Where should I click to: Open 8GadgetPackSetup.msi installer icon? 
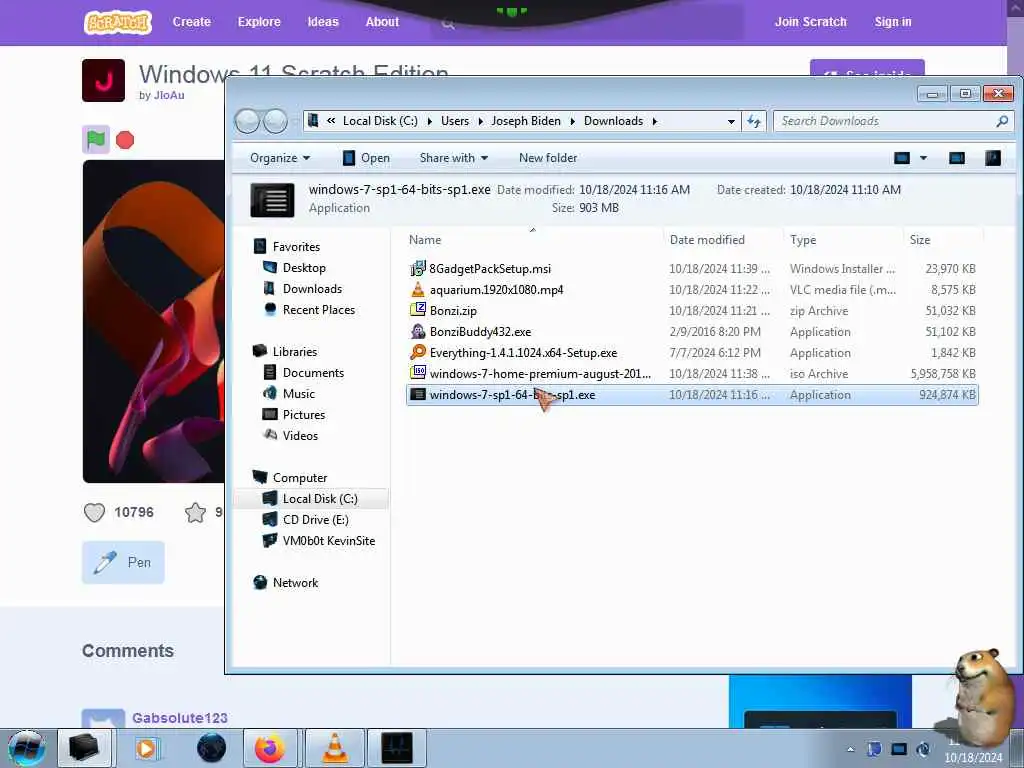pos(418,268)
